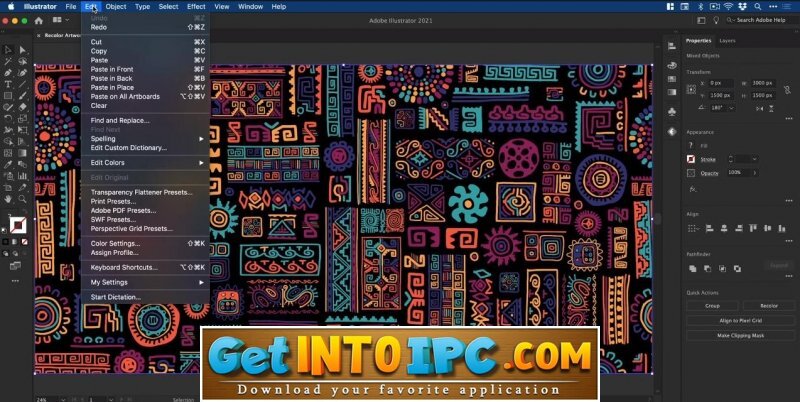Click the Group quick action button

click(x=712, y=306)
